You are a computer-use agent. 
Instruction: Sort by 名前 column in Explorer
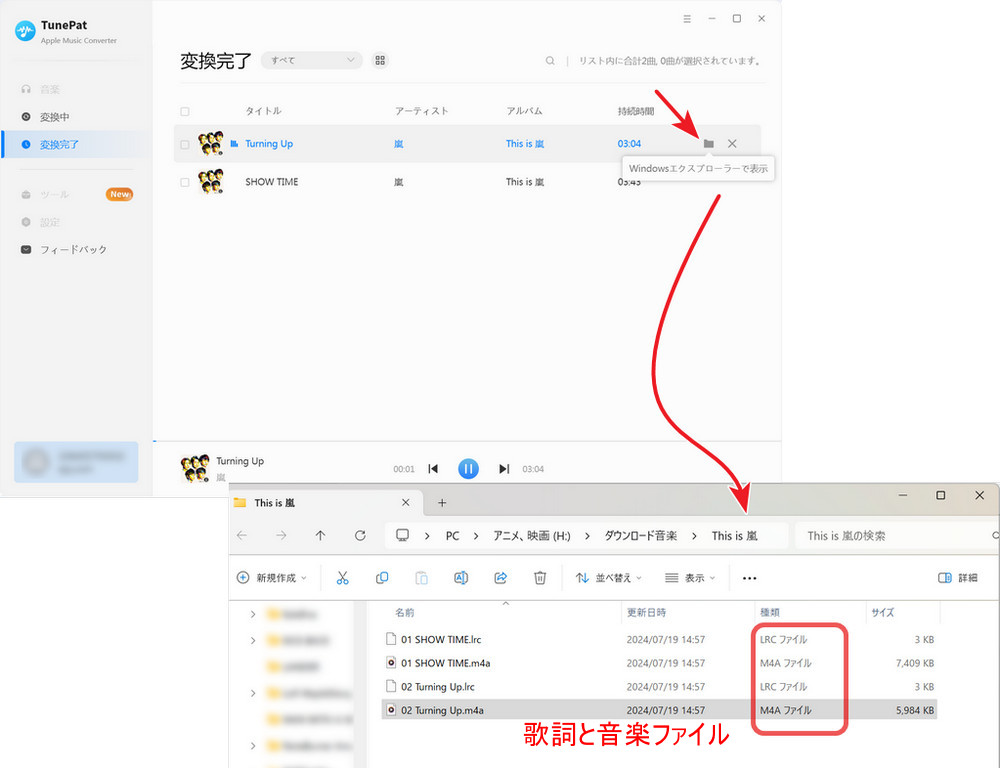tap(404, 612)
